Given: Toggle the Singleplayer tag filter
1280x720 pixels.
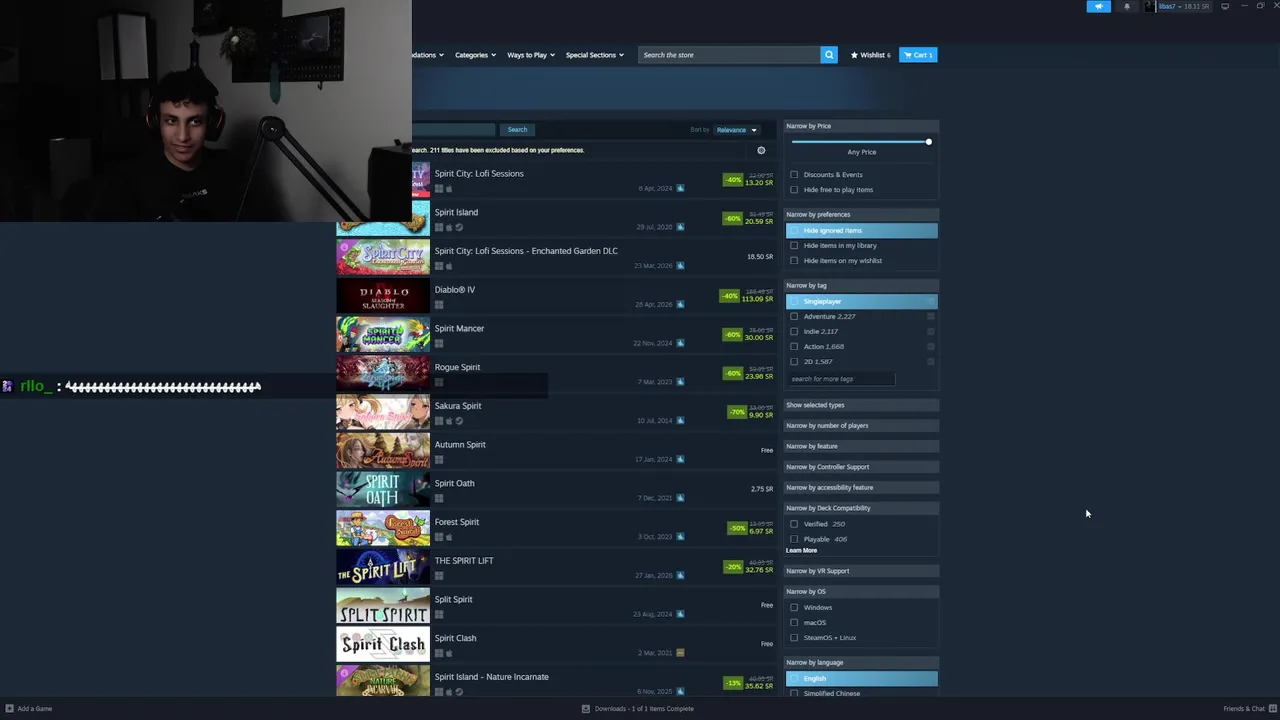Looking at the screenshot, I should [x=861, y=301].
